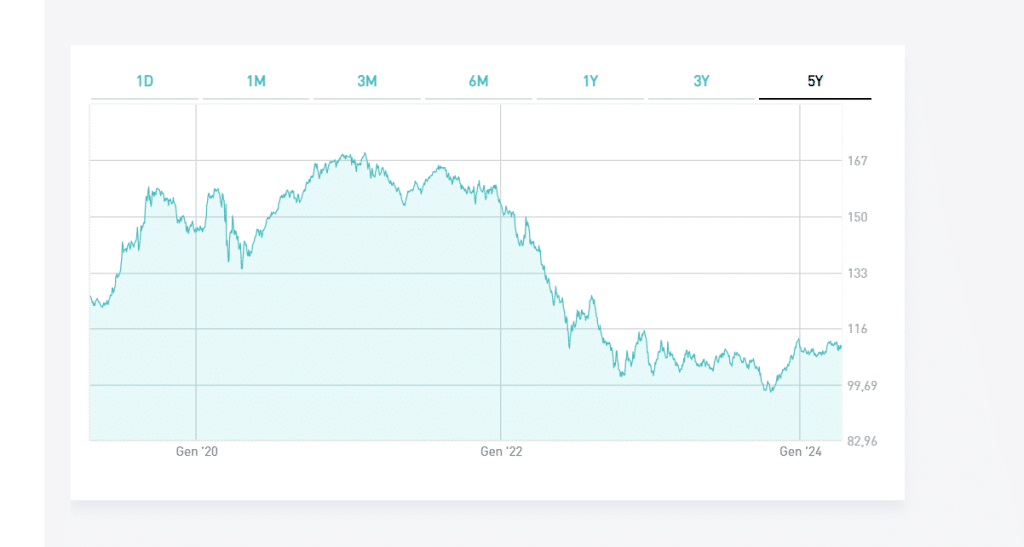This screenshot has width=1024, height=547.
Task: Click the 133 value on the price axis
Action: pos(857,273)
